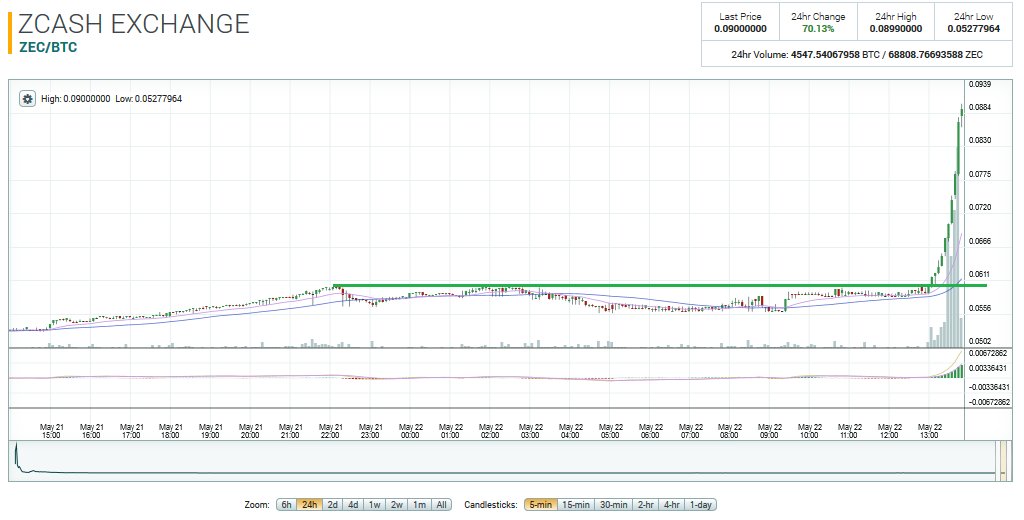Click the navigator overview history line

point(503,472)
